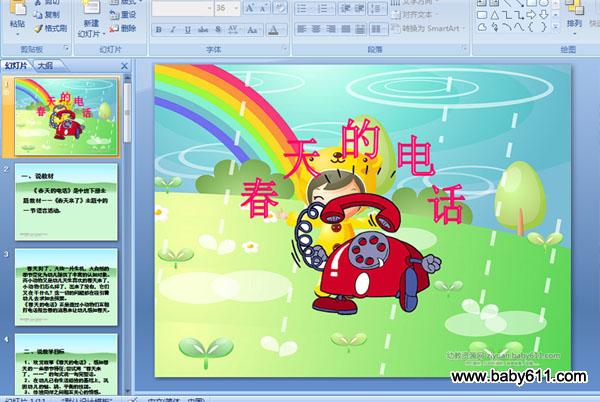This screenshot has height=402, width=600.
Task: Select slide 3 thumbnail
Action: tap(66, 287)
